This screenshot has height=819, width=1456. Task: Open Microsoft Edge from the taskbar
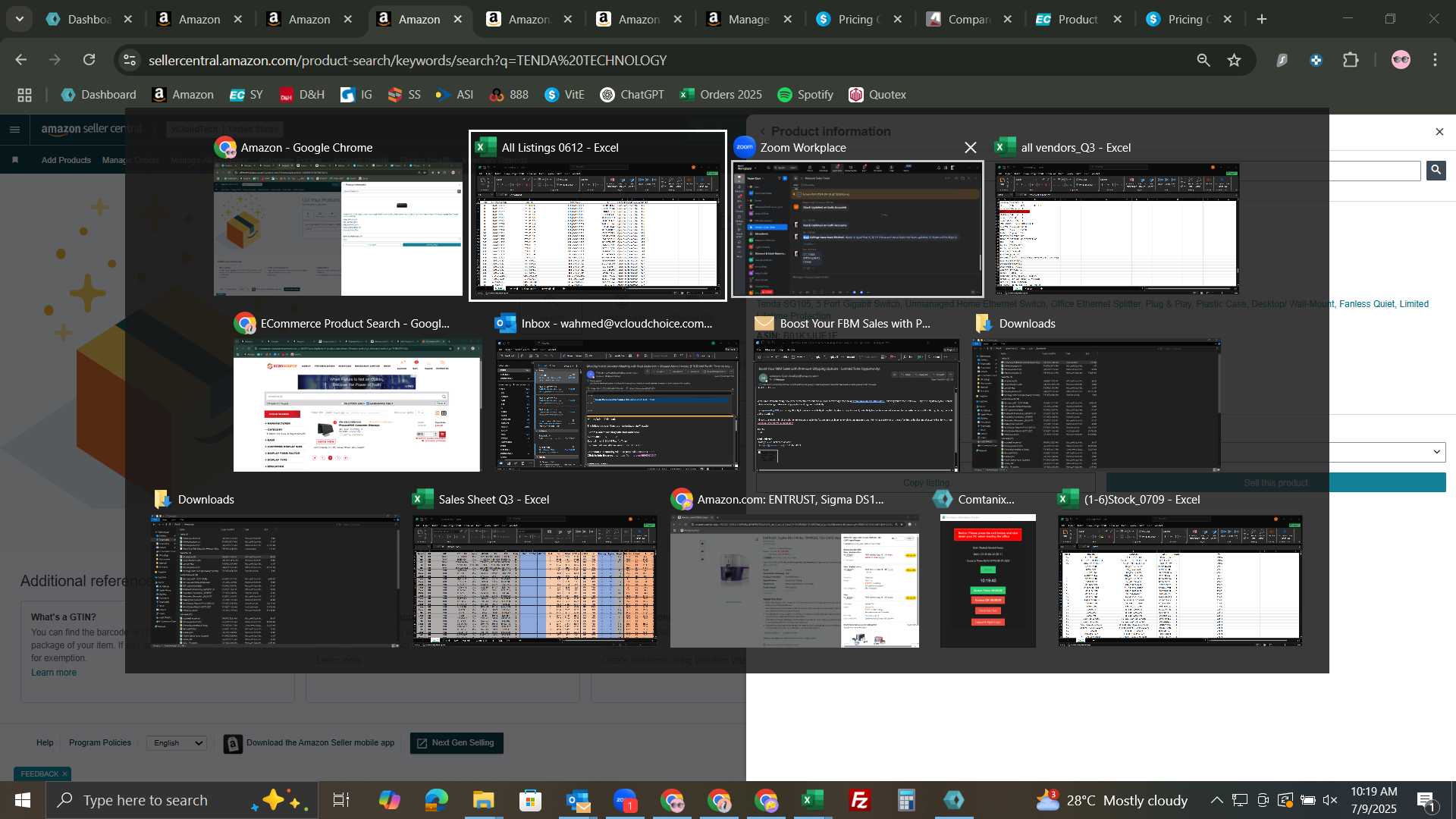point(436,800)
